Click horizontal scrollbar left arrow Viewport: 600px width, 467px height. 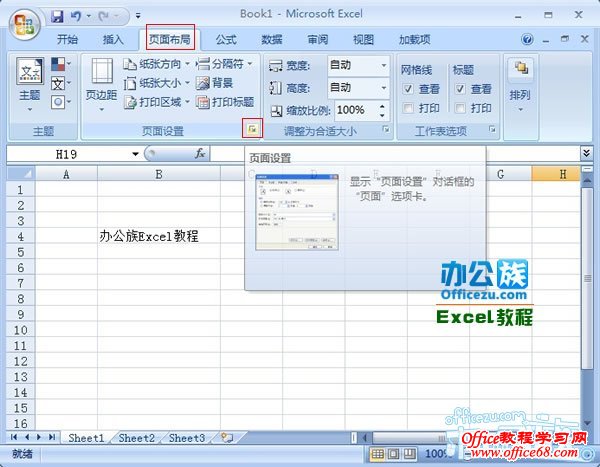[365, 437]
